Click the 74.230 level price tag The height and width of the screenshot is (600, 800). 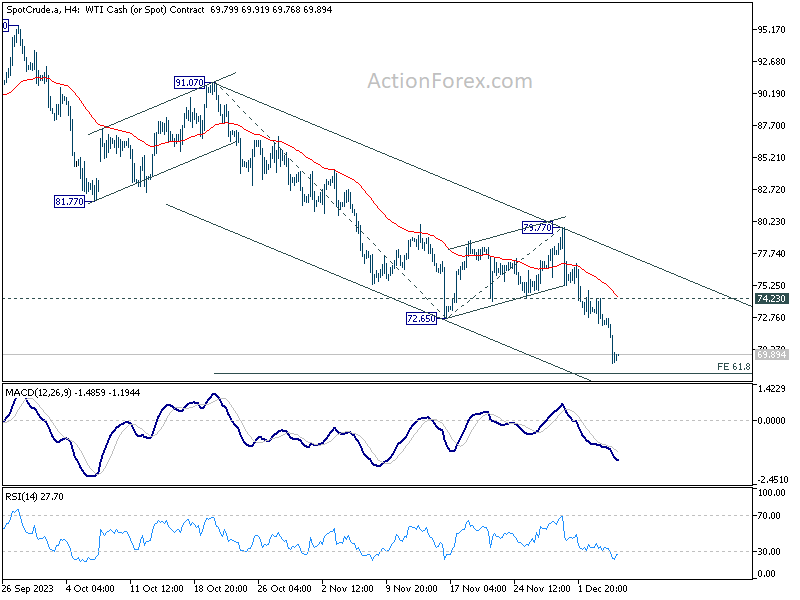tap(771, 298)
